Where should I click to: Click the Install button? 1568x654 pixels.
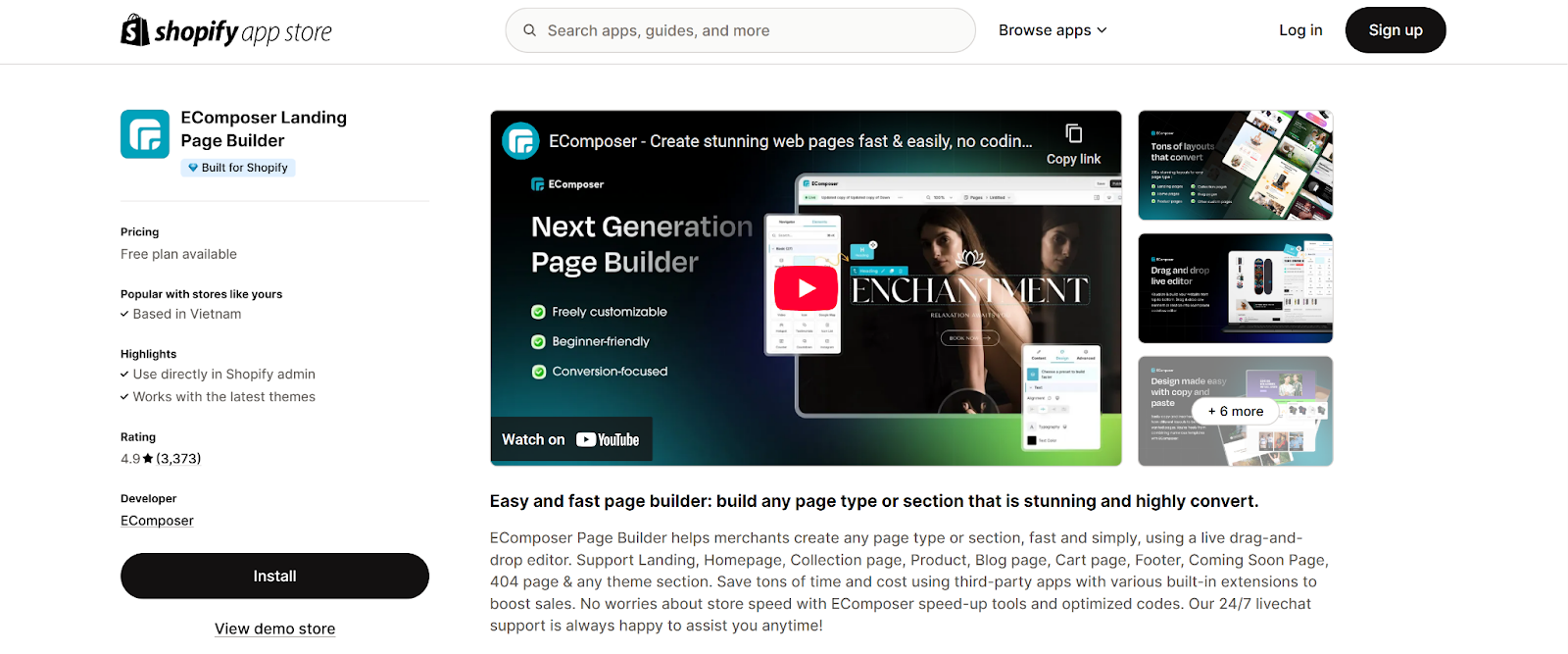coord(274,576)
